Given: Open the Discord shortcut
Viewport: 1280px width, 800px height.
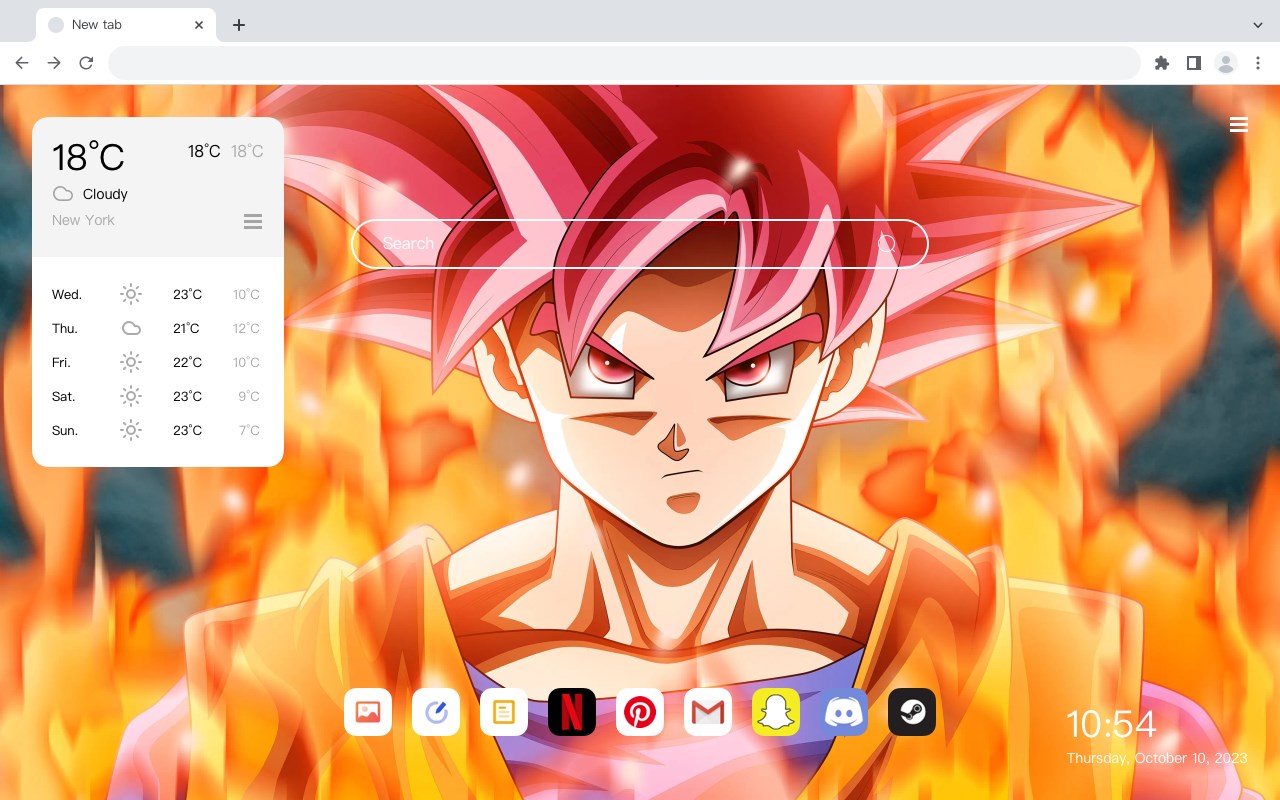Looking at the screenshot, I should pos(844,712).
